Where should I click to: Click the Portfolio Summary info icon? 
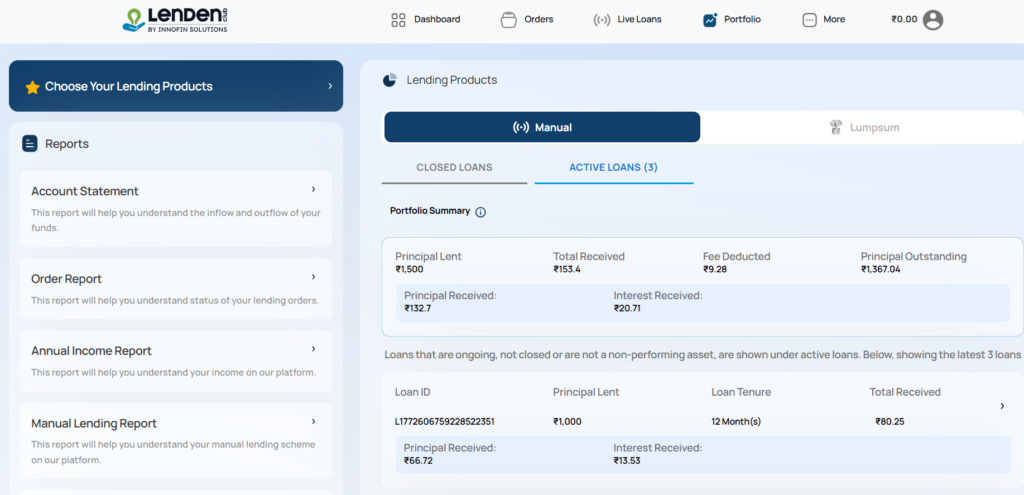click(x=481, y=212)
